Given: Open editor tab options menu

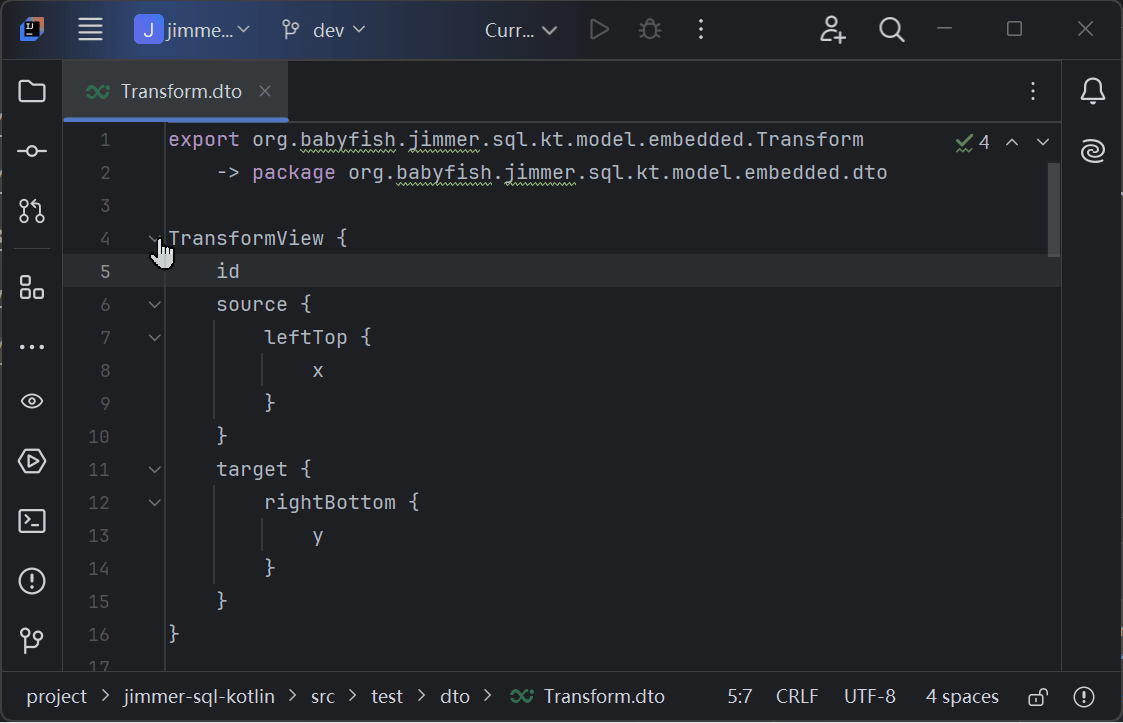Looking at the screenshot, I should click(1033, 91).
